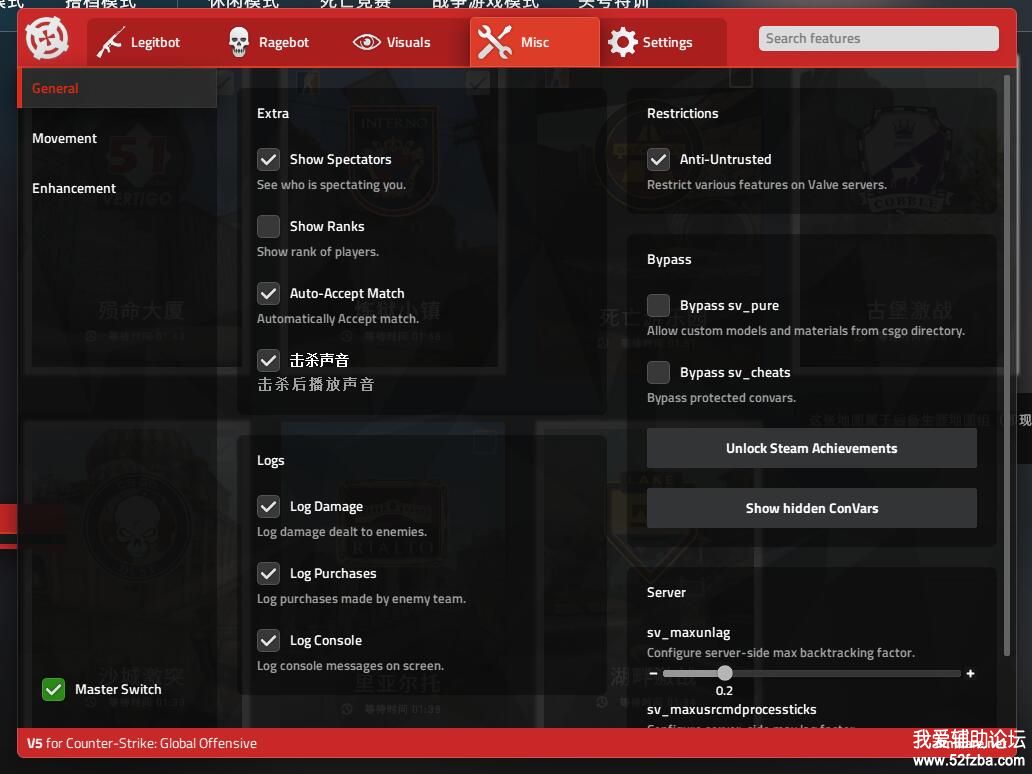Open the Movement sidebar section
Screen dimensions: 1032x774
pos(64,138)
